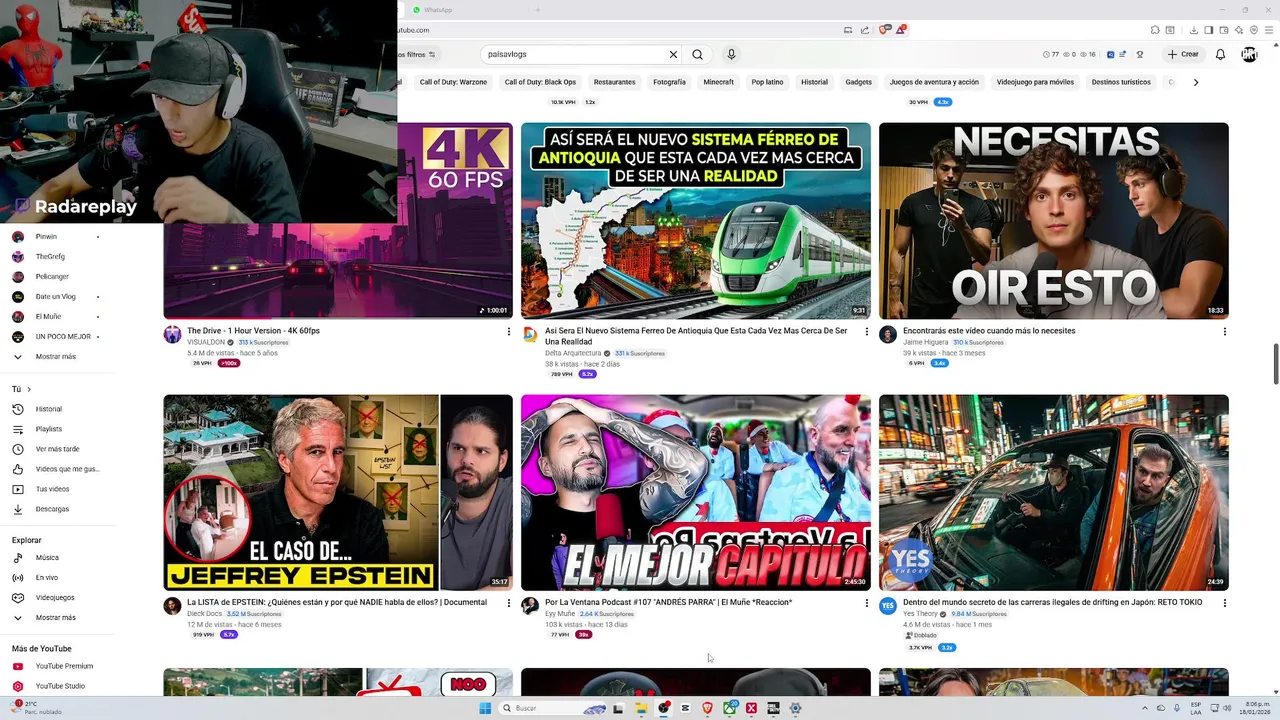Image resolution: width=1280 pixels, height=720 pixels.
Task: Open the Yes Theory channel link
Action: 920,614
